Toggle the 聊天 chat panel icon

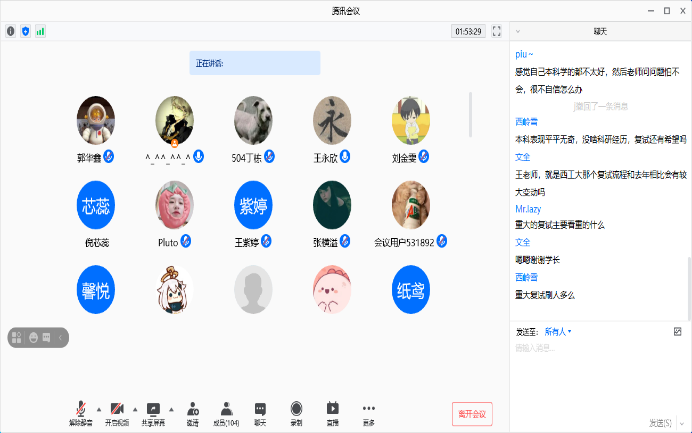[260, 412]
